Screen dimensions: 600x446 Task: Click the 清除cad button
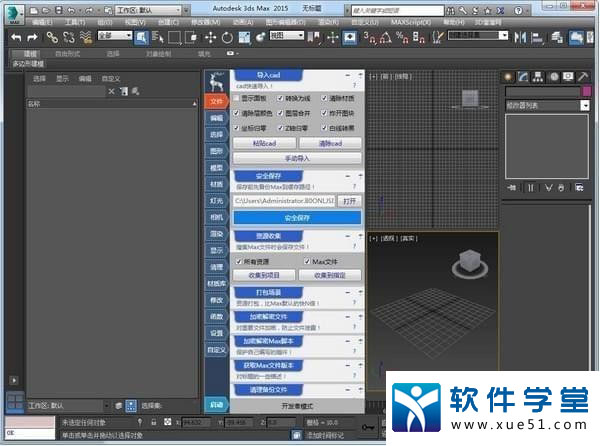330,143
